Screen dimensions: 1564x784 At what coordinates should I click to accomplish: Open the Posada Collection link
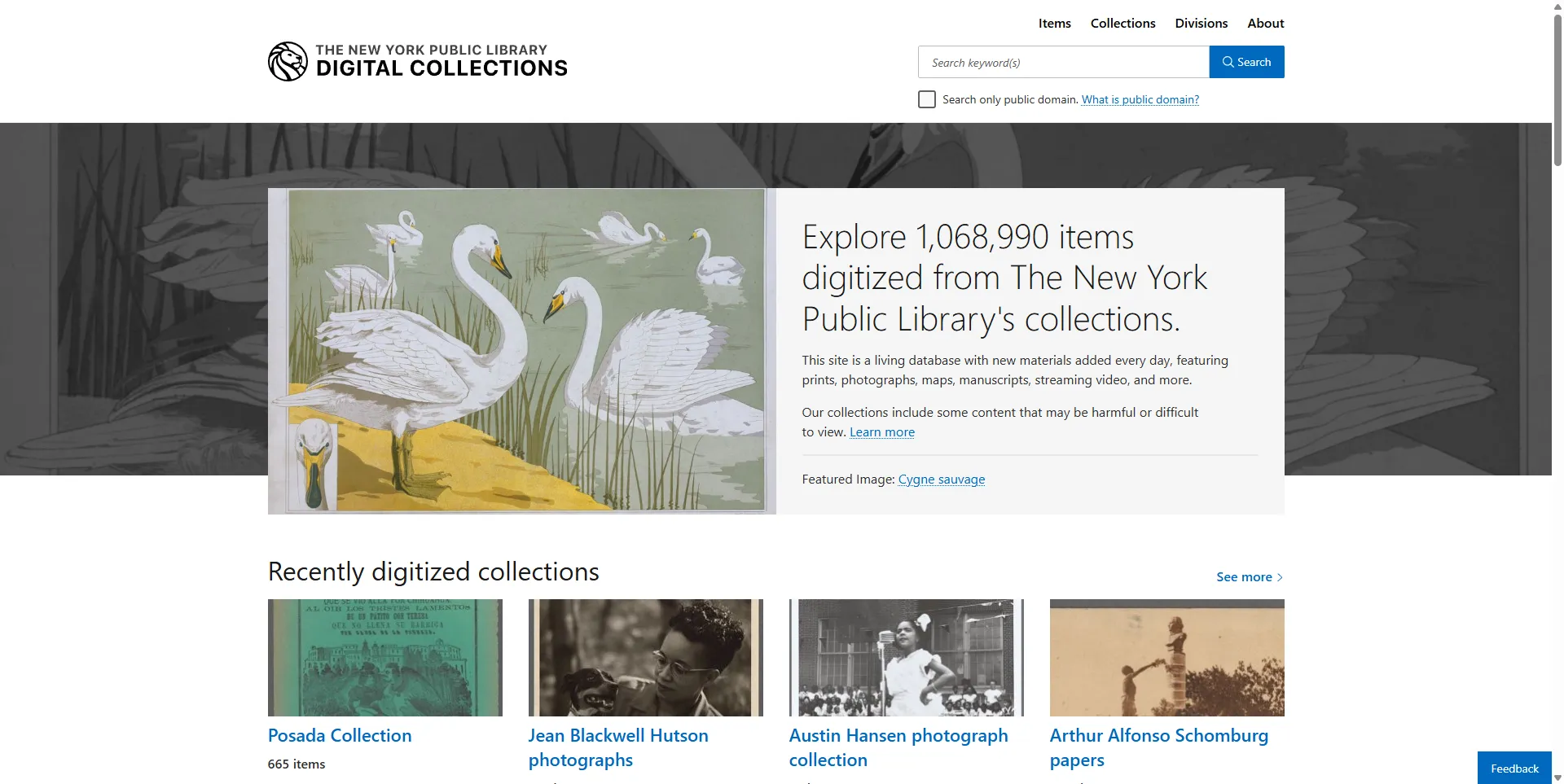click(339, 734)
